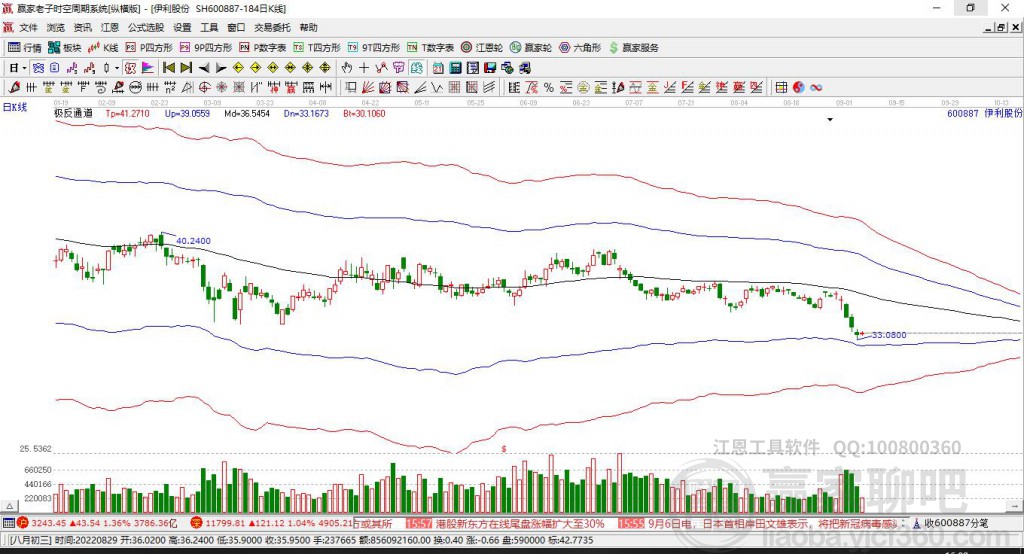Select the crosshair cursor tool

[x=364, y=68]
